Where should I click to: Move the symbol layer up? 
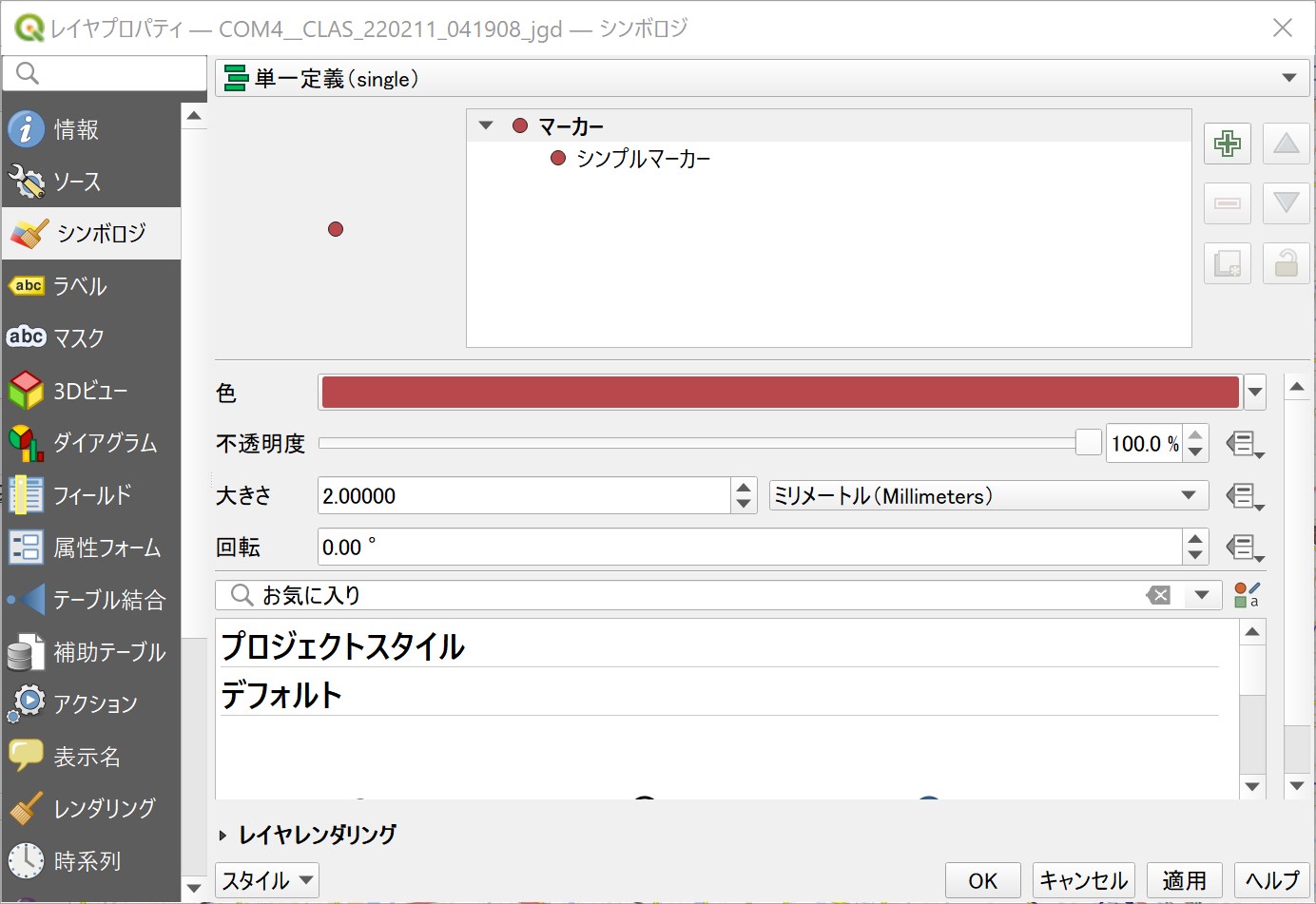coord(1286,144)
